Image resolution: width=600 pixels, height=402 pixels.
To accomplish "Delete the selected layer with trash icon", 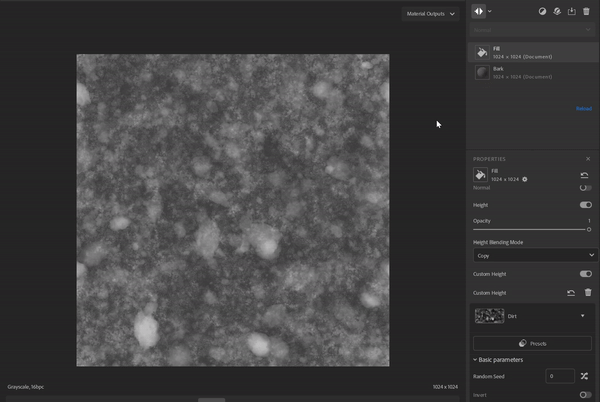I will (586, 12).
